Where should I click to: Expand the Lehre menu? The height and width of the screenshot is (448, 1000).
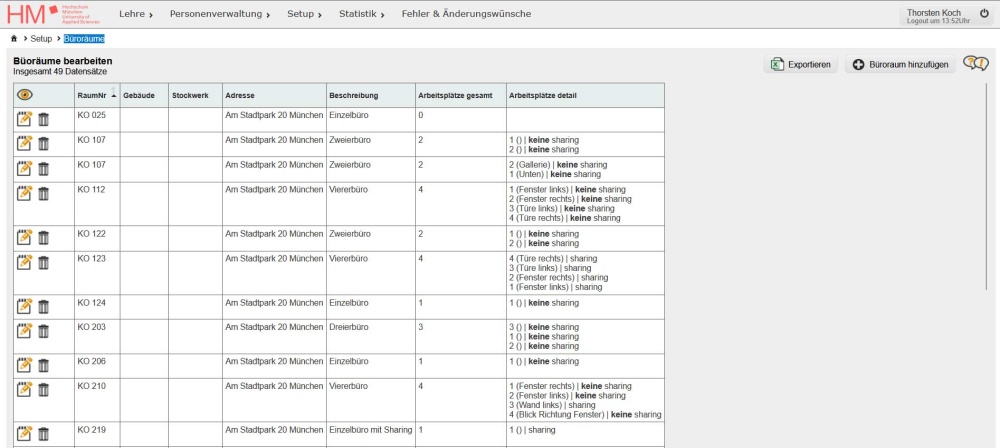click(x=136, y=14)
